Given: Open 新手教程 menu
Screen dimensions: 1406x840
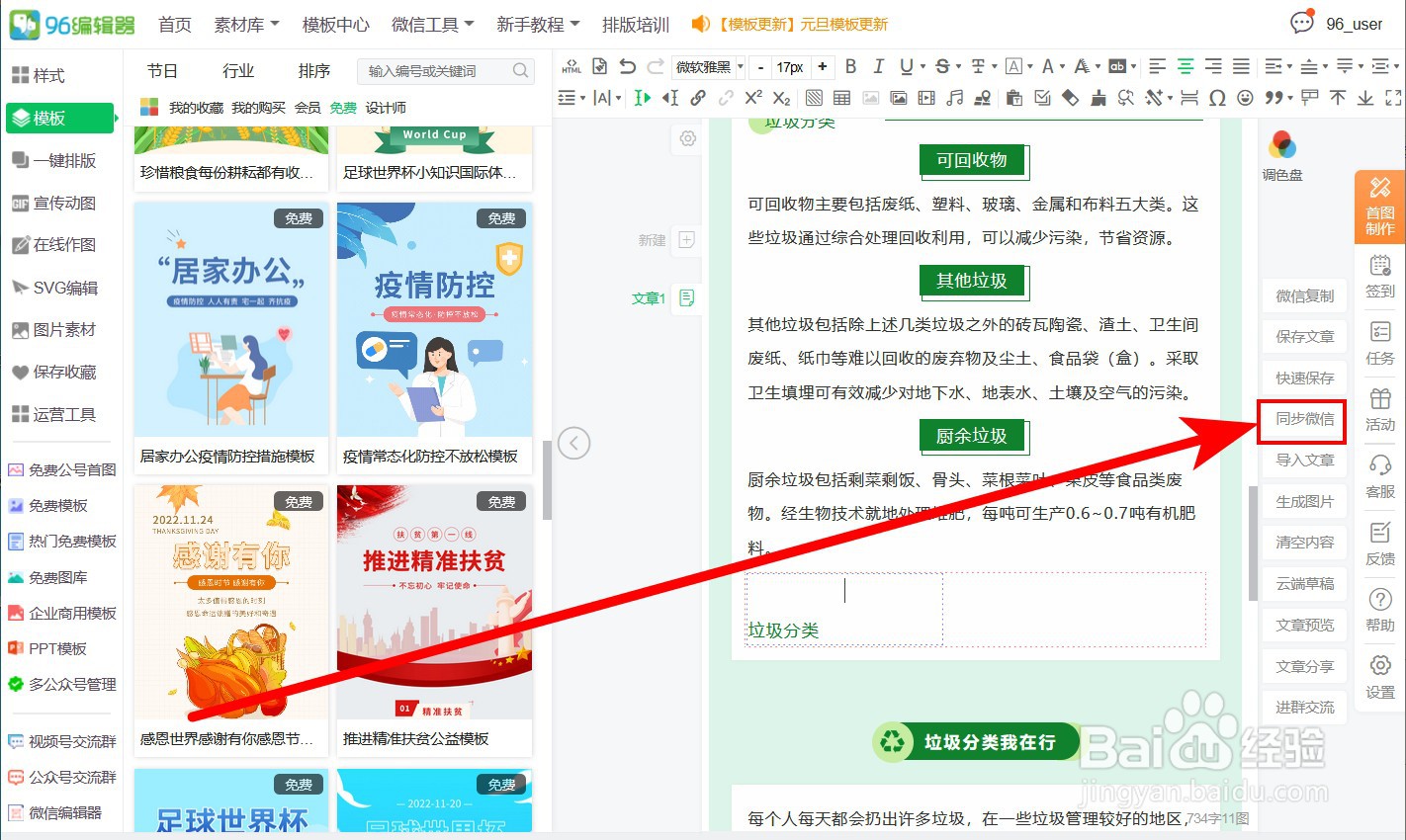Looking at the screenshot, I should [x=538, y=25].
